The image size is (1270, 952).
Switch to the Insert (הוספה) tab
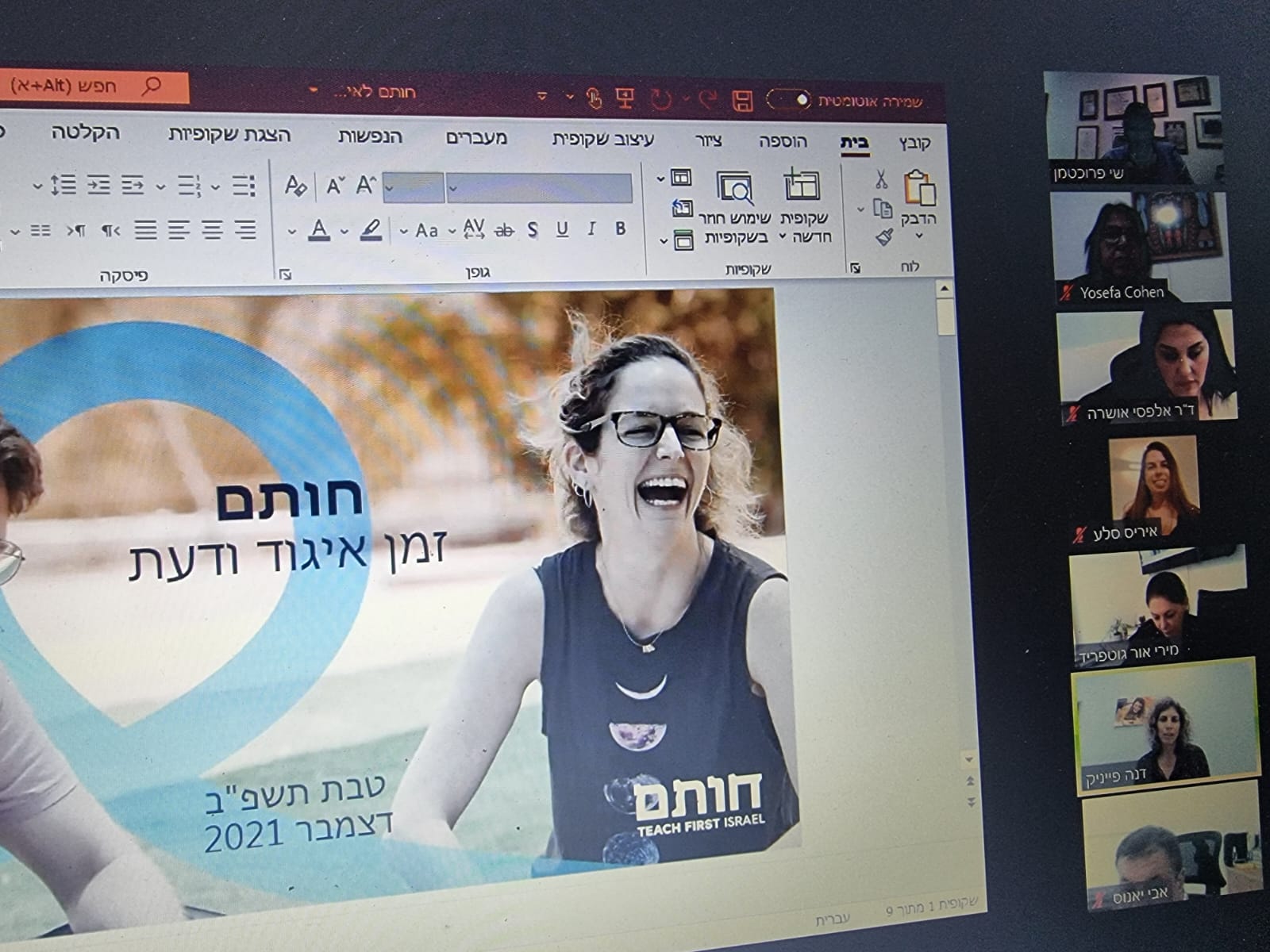pos(783,141)
